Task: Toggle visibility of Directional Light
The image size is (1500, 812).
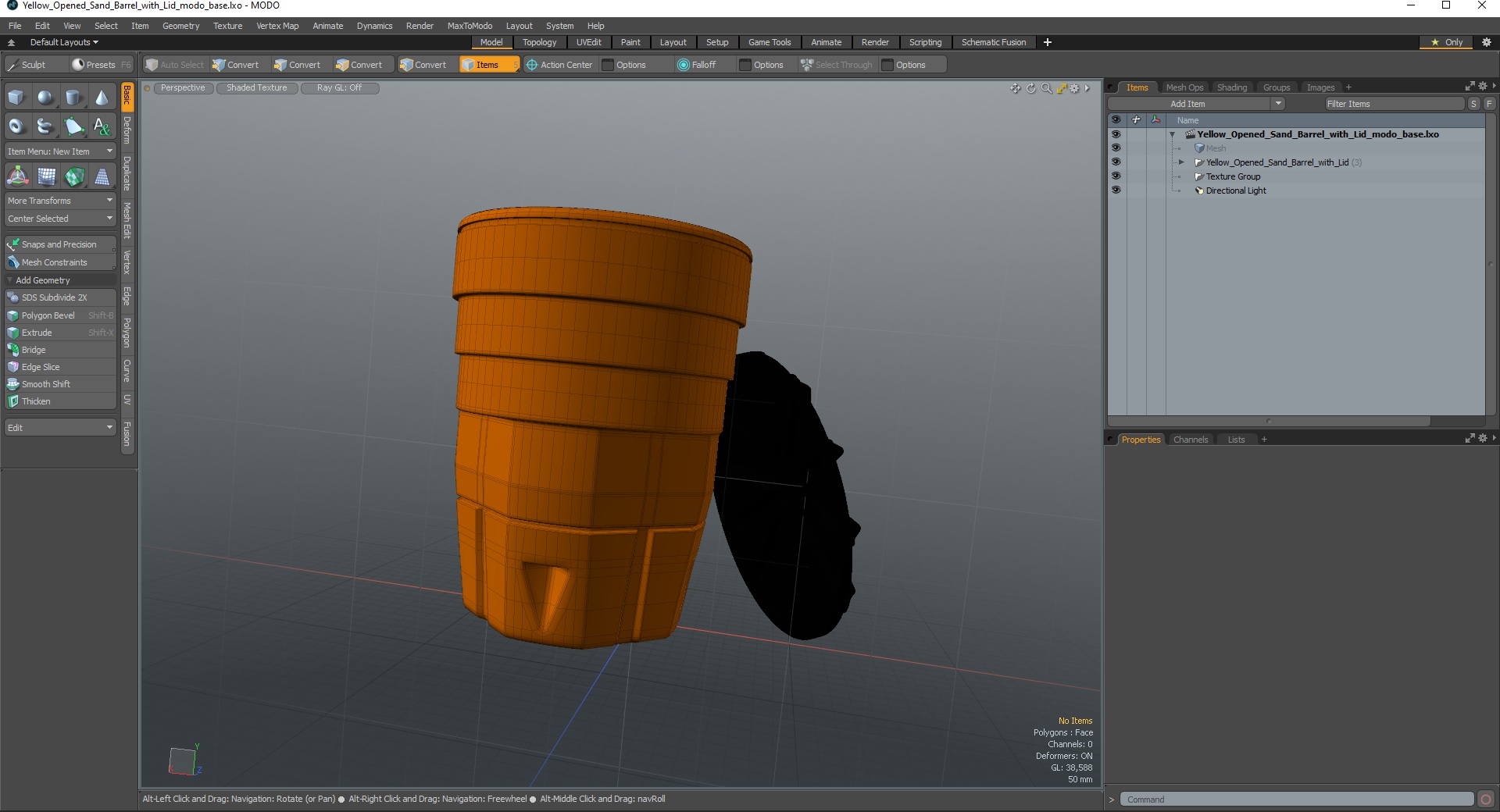Action: [1116, 191]
